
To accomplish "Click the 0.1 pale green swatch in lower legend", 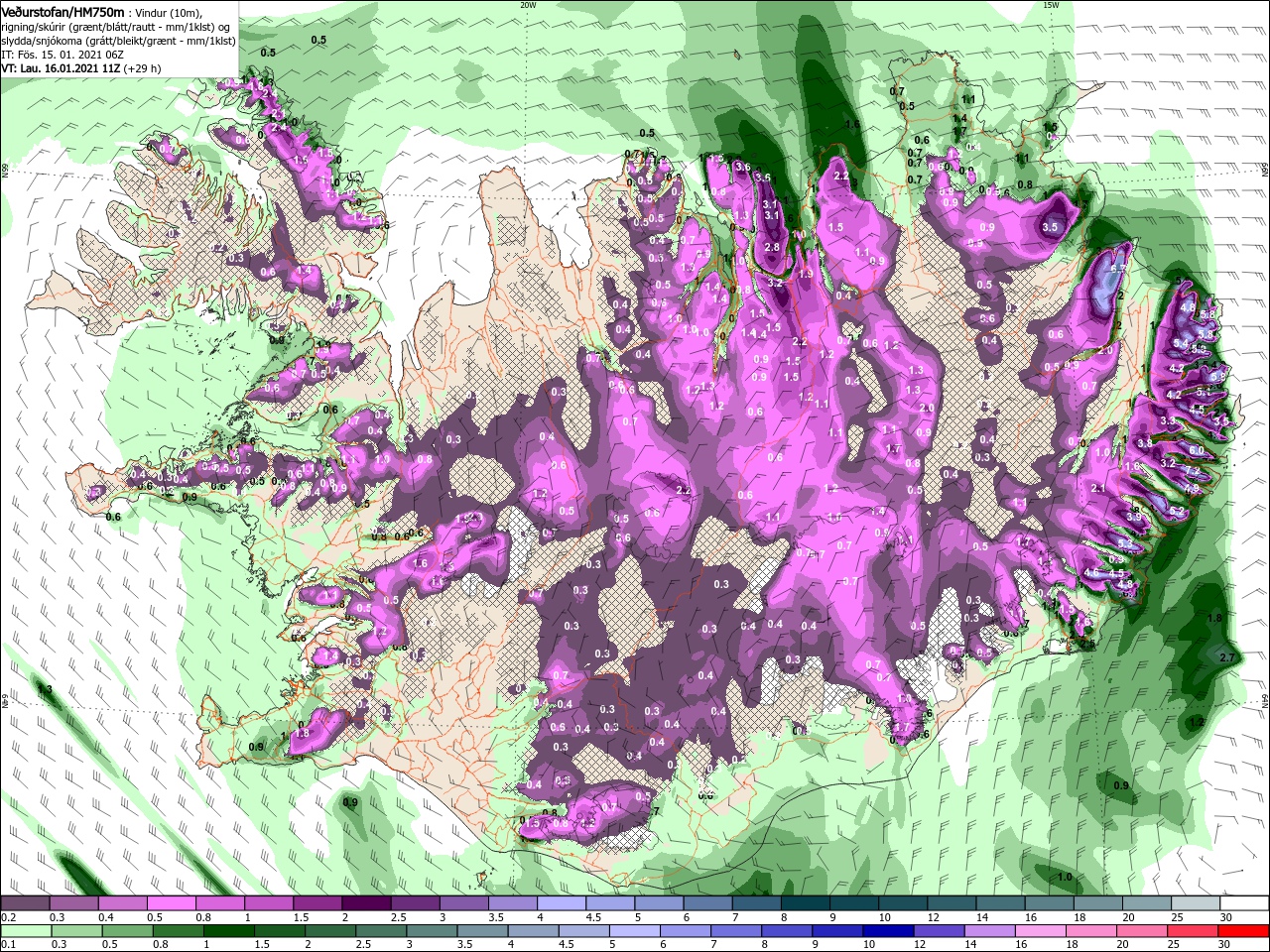I will pyautogui.click(x=26, y=931).
